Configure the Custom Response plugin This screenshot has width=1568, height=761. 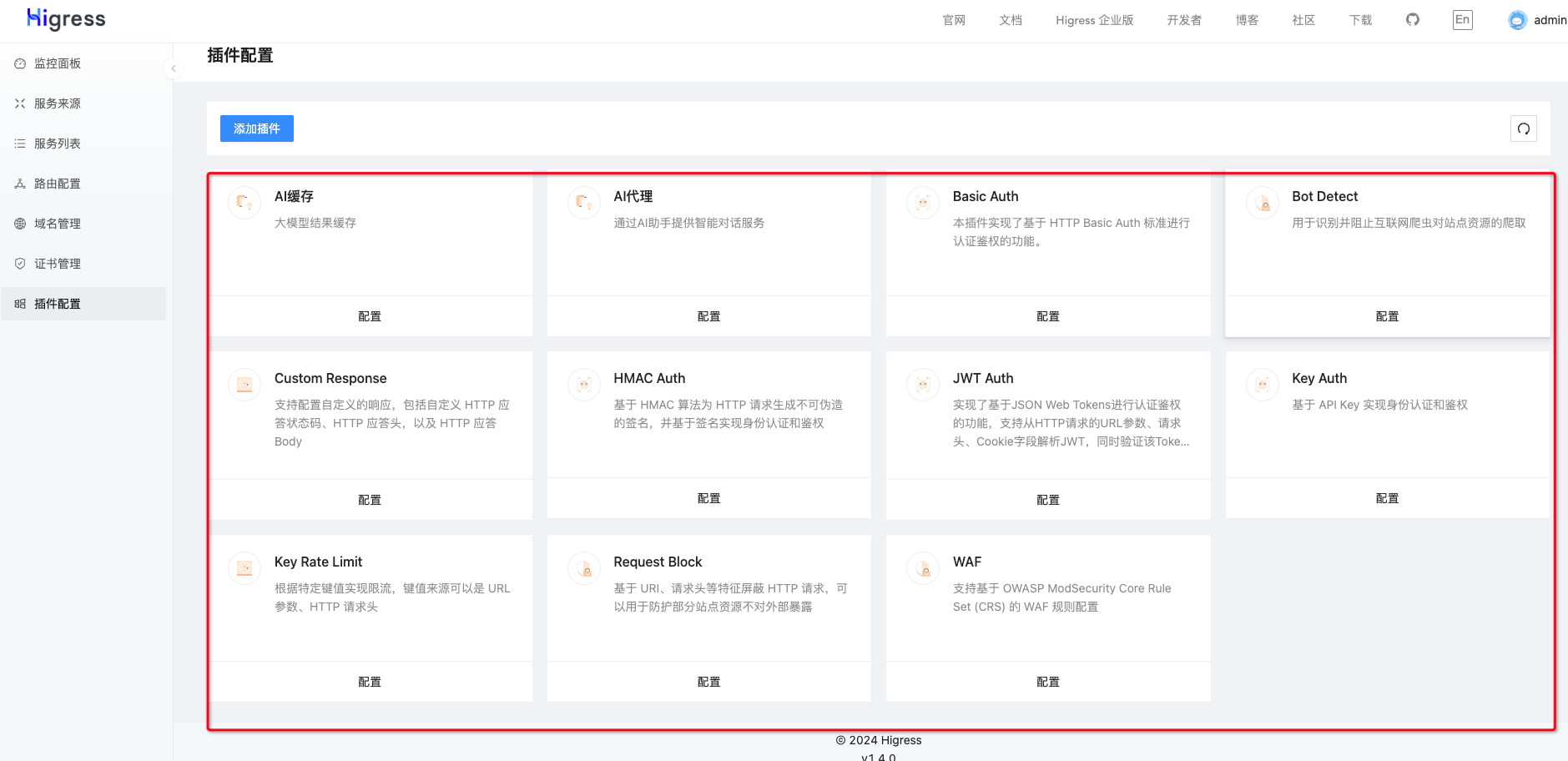[x=370, y=500]
